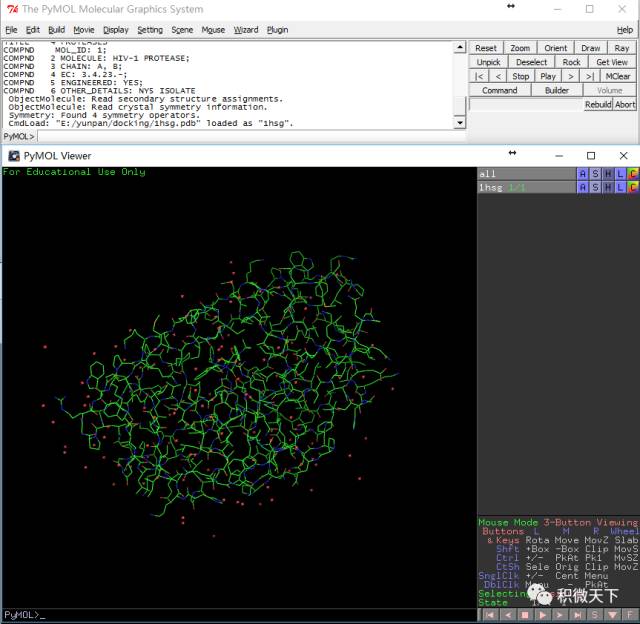
Task: Open the Display menu
Action: 116,30
